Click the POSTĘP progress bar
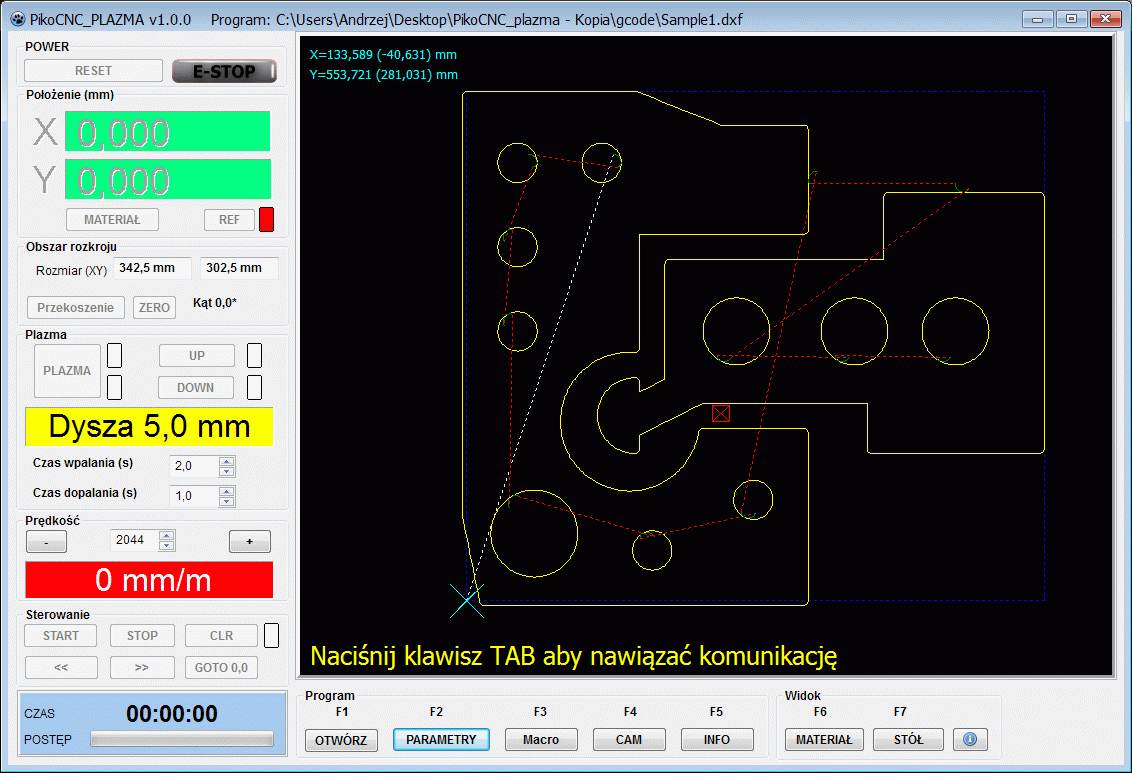The image size is (1132, 773). tap(182, 738)
